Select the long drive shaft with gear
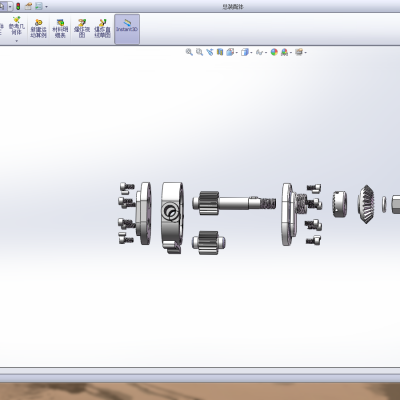 (x=234, y=203)
